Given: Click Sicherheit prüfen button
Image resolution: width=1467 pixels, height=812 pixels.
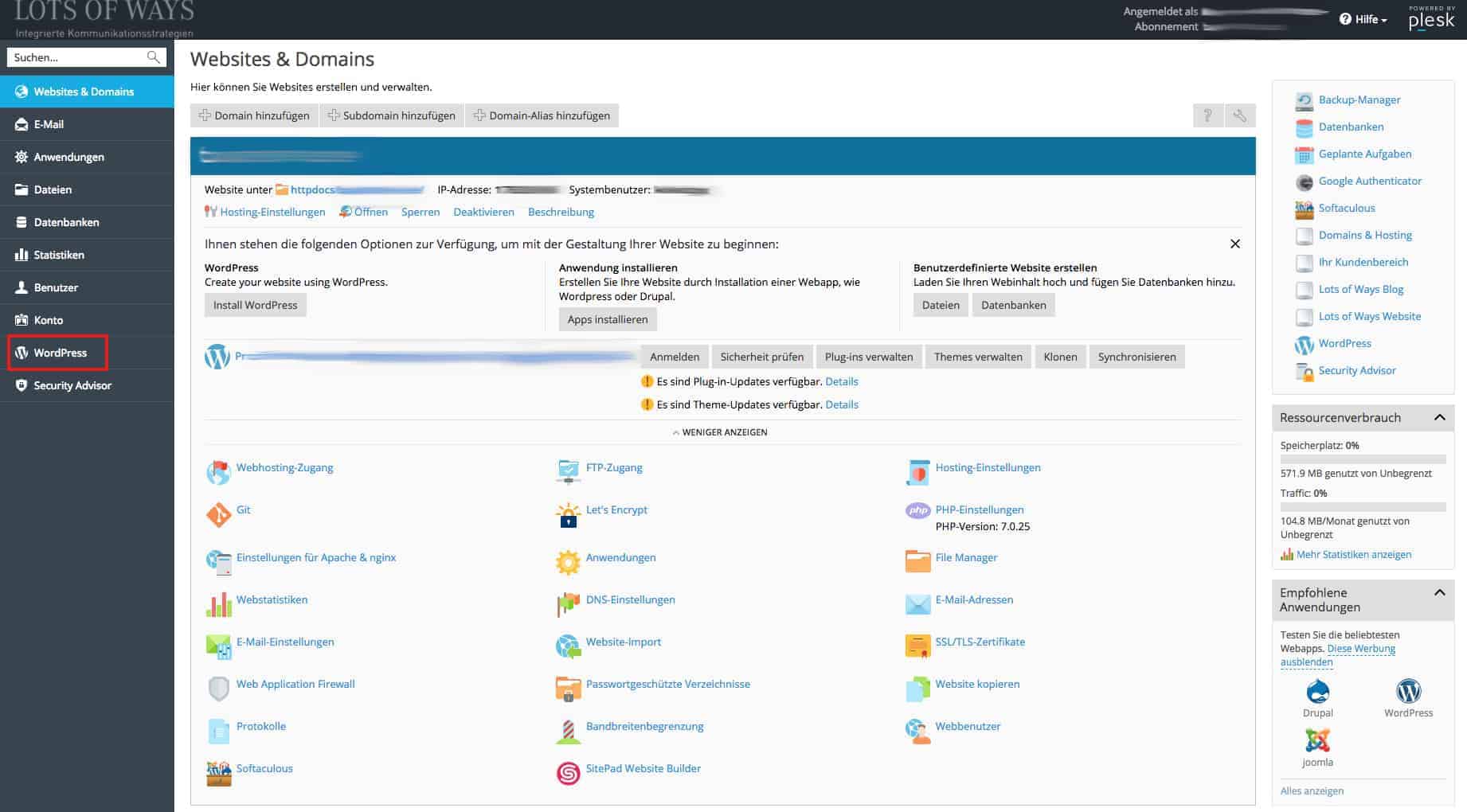Looking at the screenshot, I should pos(762,357).
